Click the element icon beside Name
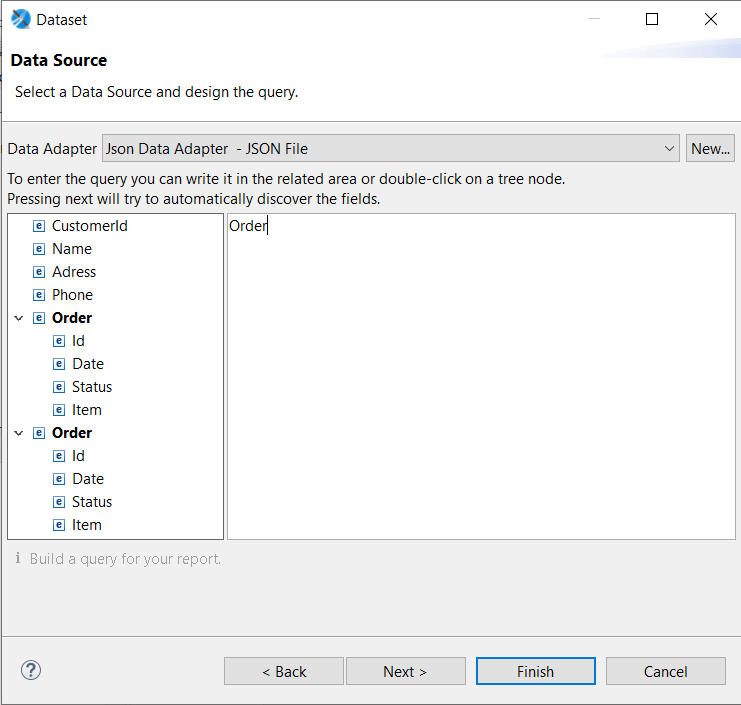 [39, 249]
